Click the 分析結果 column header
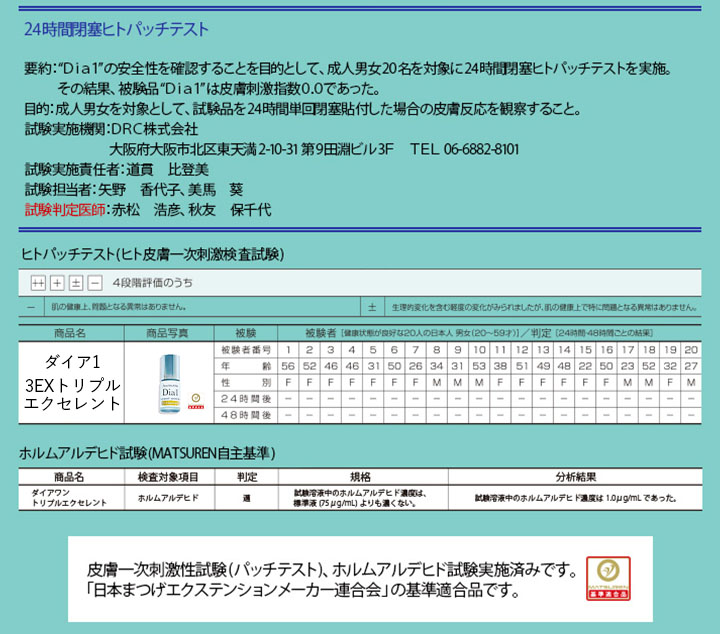 (575, 477)
